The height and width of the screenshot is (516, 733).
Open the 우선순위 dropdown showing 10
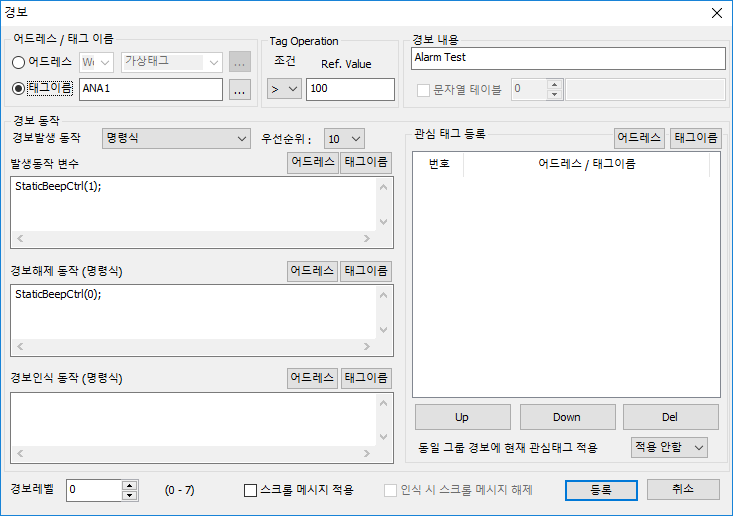pos(344,139)
